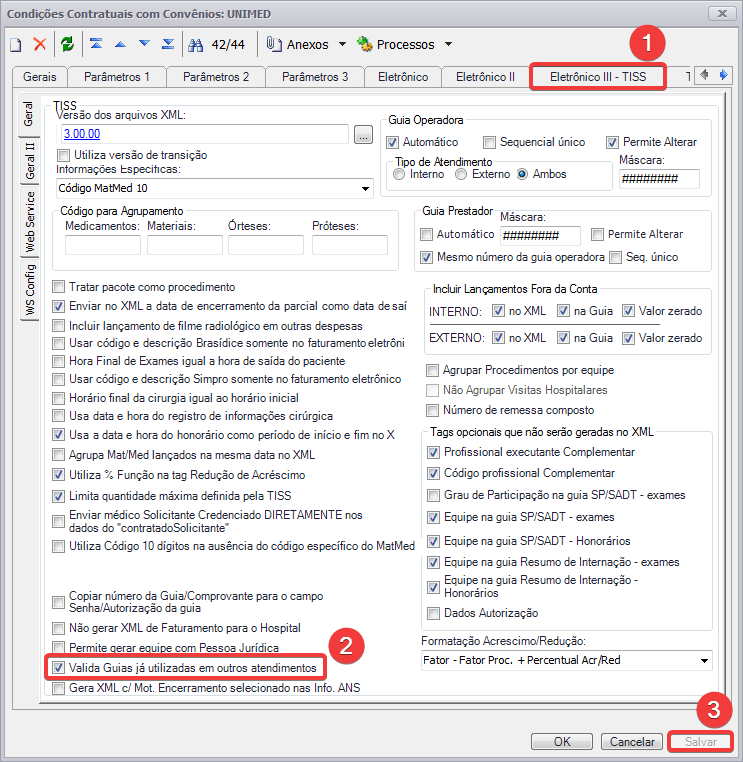
Task: Switch to the Parâmetros 3 tab
Action: [x=315, y=77]
